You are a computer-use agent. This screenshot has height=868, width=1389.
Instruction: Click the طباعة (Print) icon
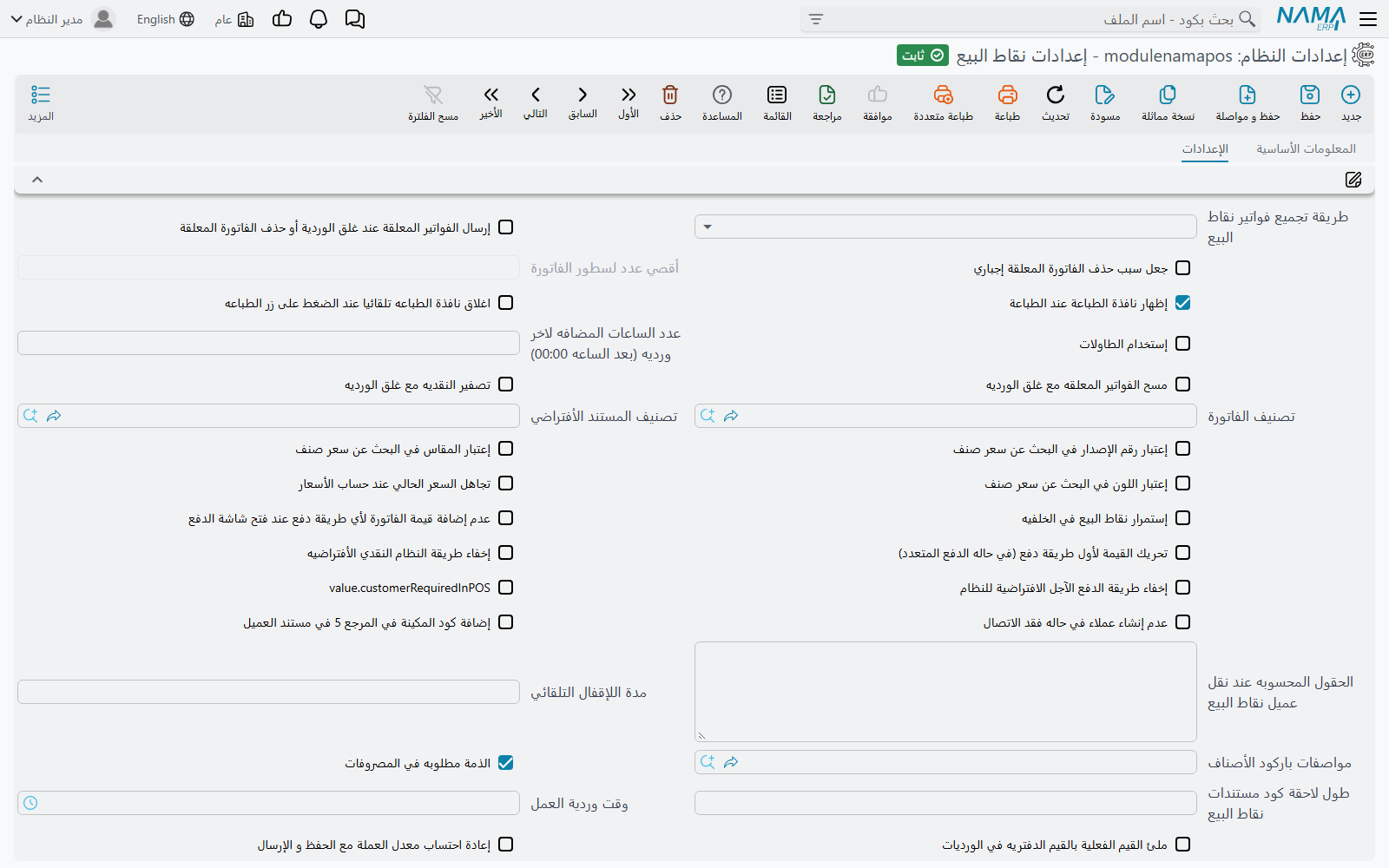point(1007,95)
